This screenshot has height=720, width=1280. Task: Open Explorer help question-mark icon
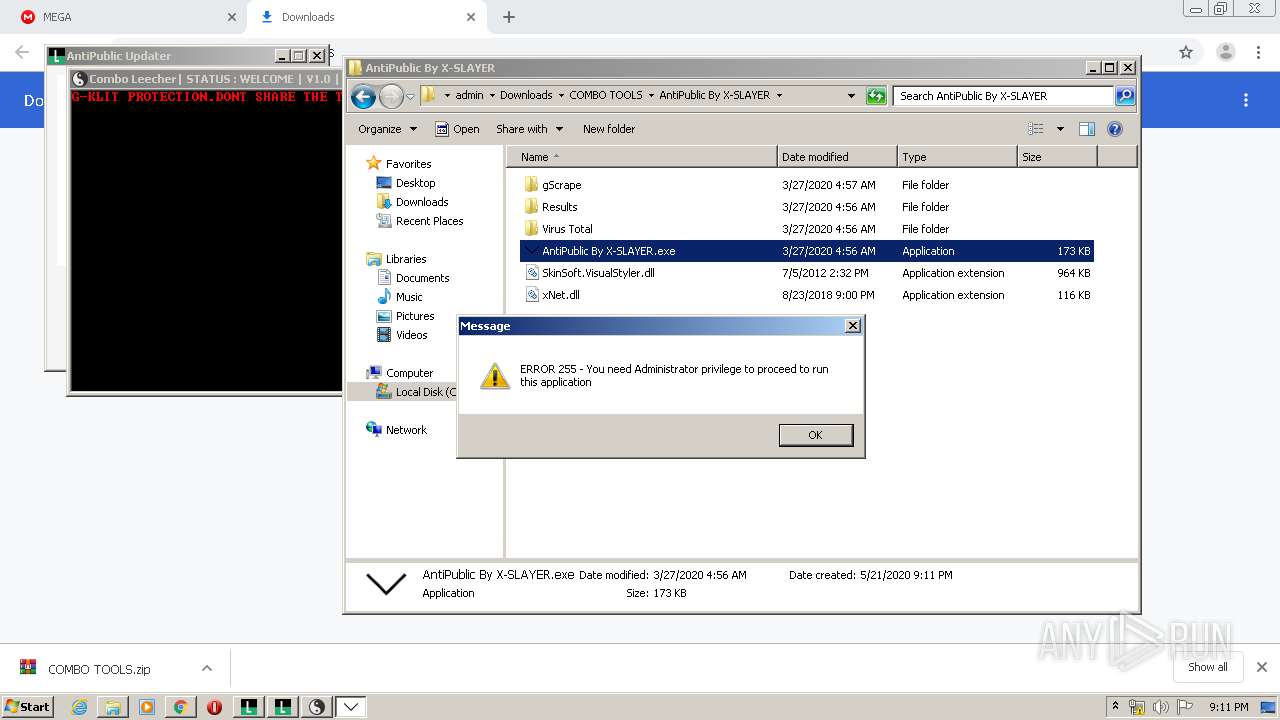[x=1115, y=129]
